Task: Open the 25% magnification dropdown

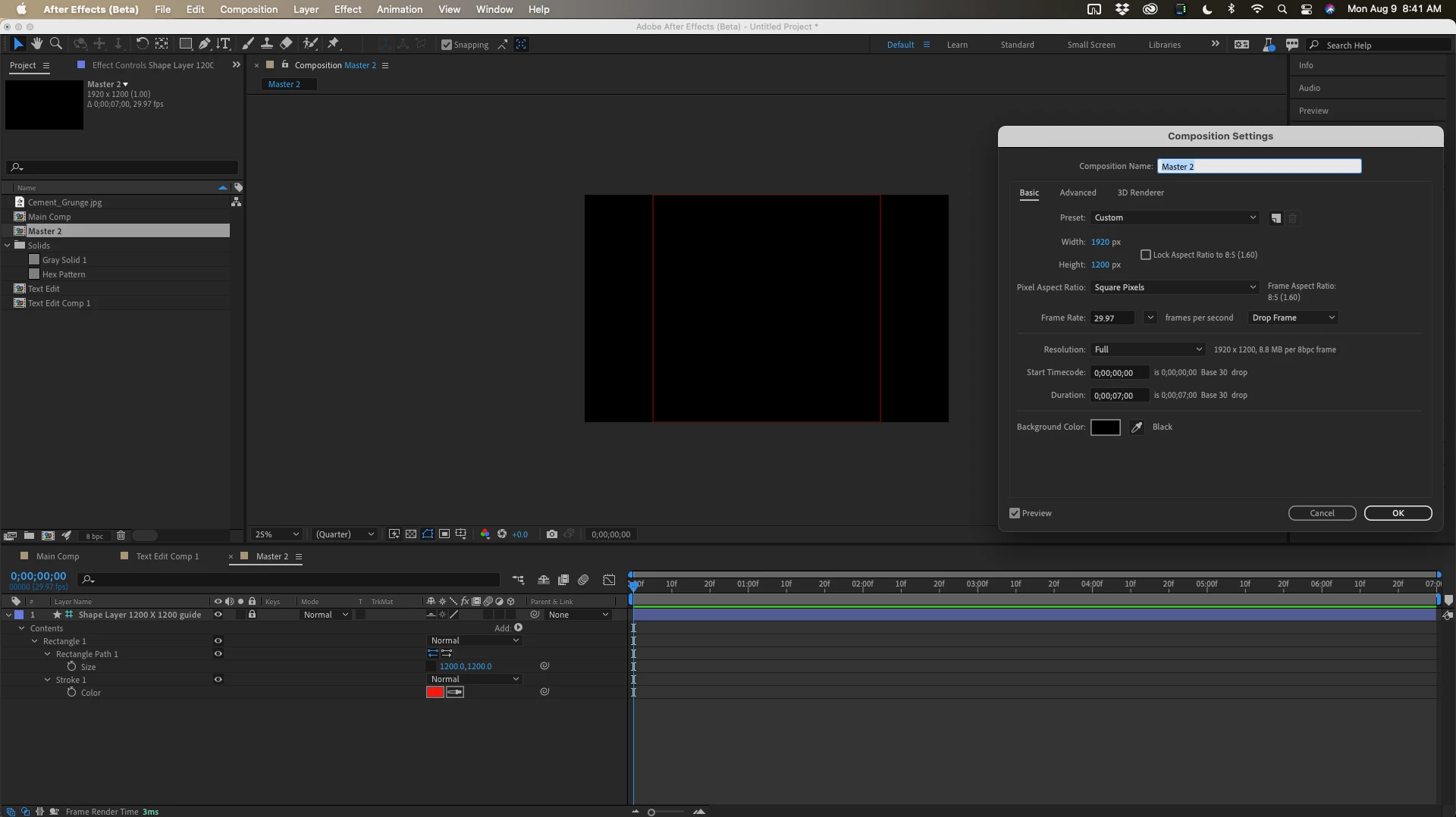Action: point(277,534)
